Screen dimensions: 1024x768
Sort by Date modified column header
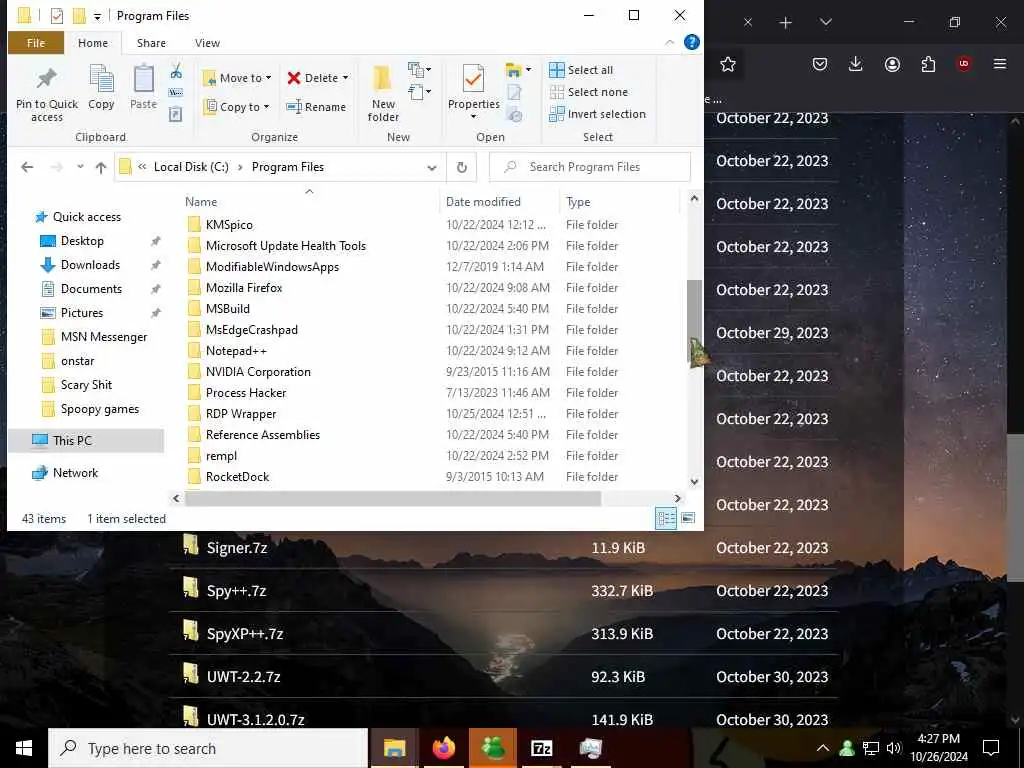(483, 202)
